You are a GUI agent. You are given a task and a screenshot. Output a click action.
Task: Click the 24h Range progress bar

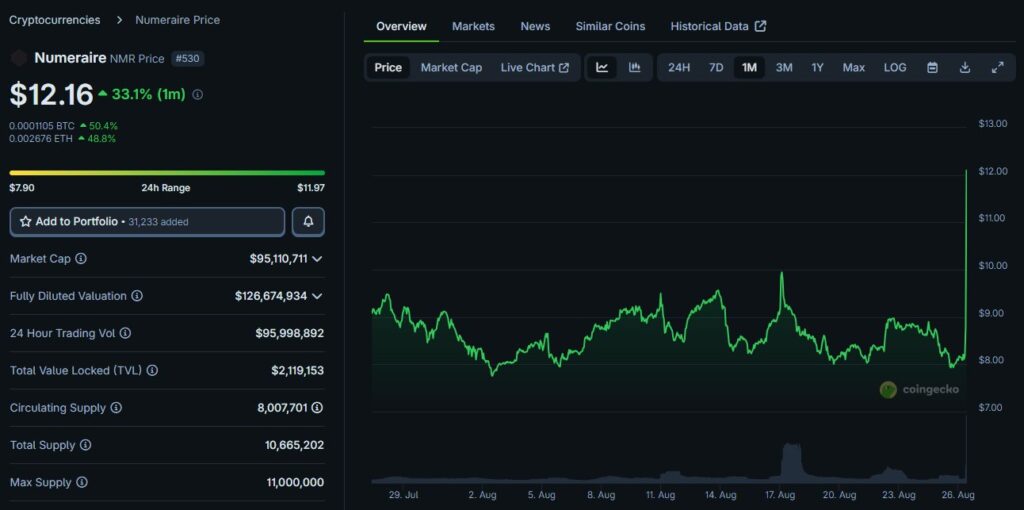tap(167, 173)
